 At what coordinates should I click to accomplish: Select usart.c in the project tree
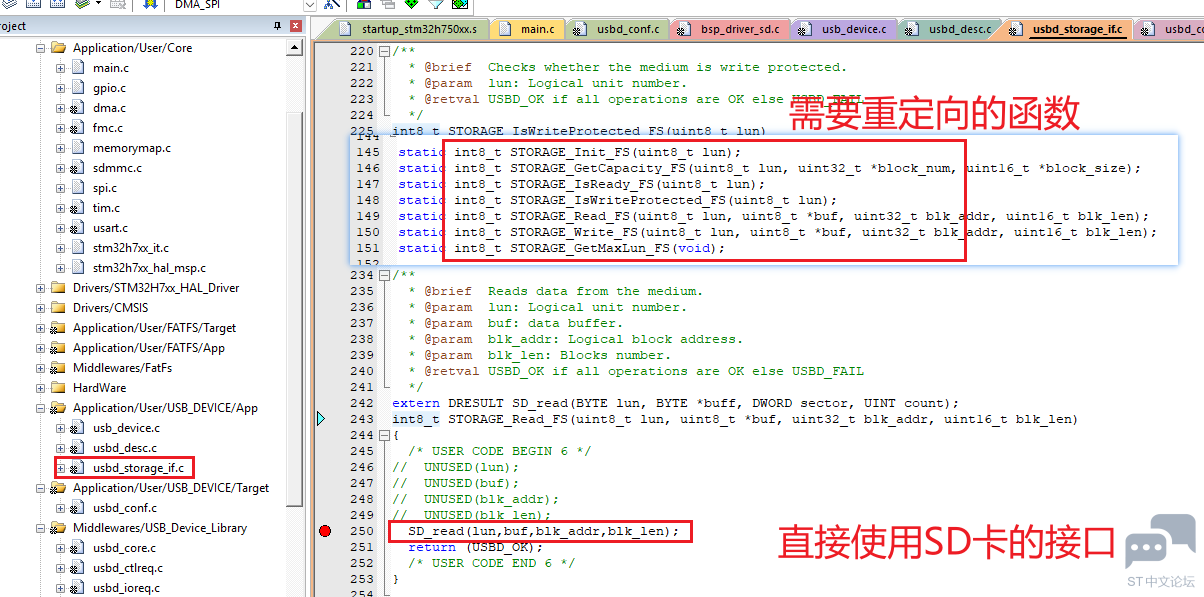tap(110, 228)
